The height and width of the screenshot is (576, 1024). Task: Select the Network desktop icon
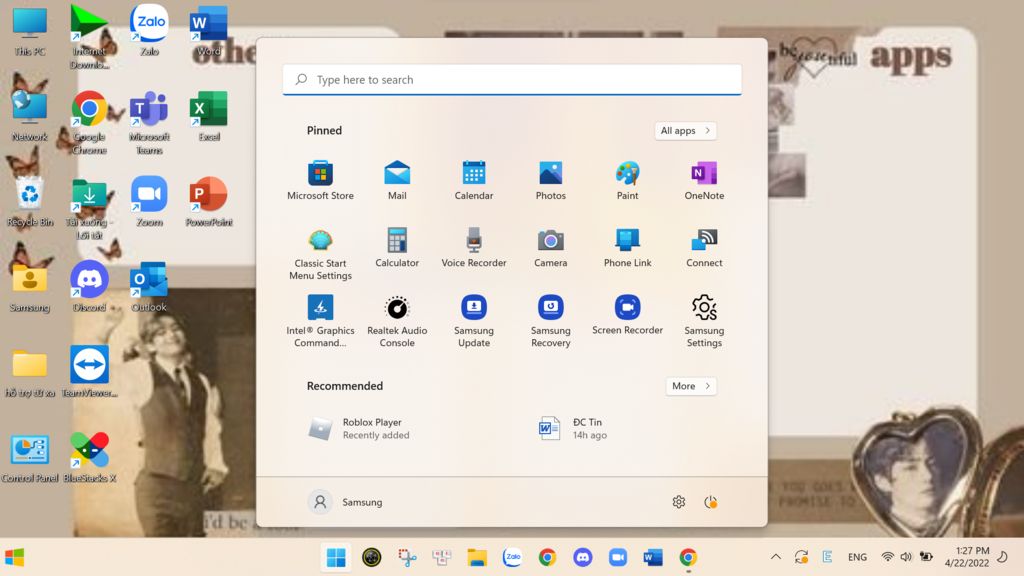pyautogui.click(x=30, y=116)
